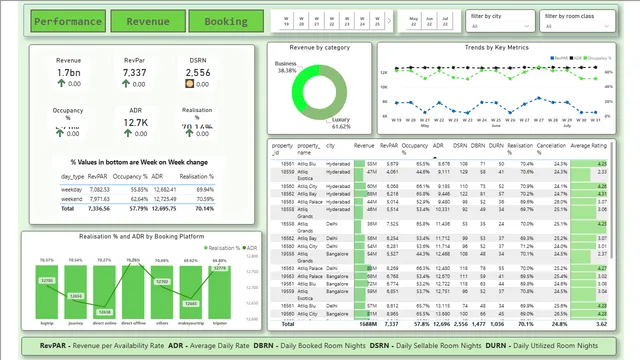Click the journey bar in platform chart
The height and width of the screenshot is (360, 640).
pyautogui.click(x=76, y=292)
